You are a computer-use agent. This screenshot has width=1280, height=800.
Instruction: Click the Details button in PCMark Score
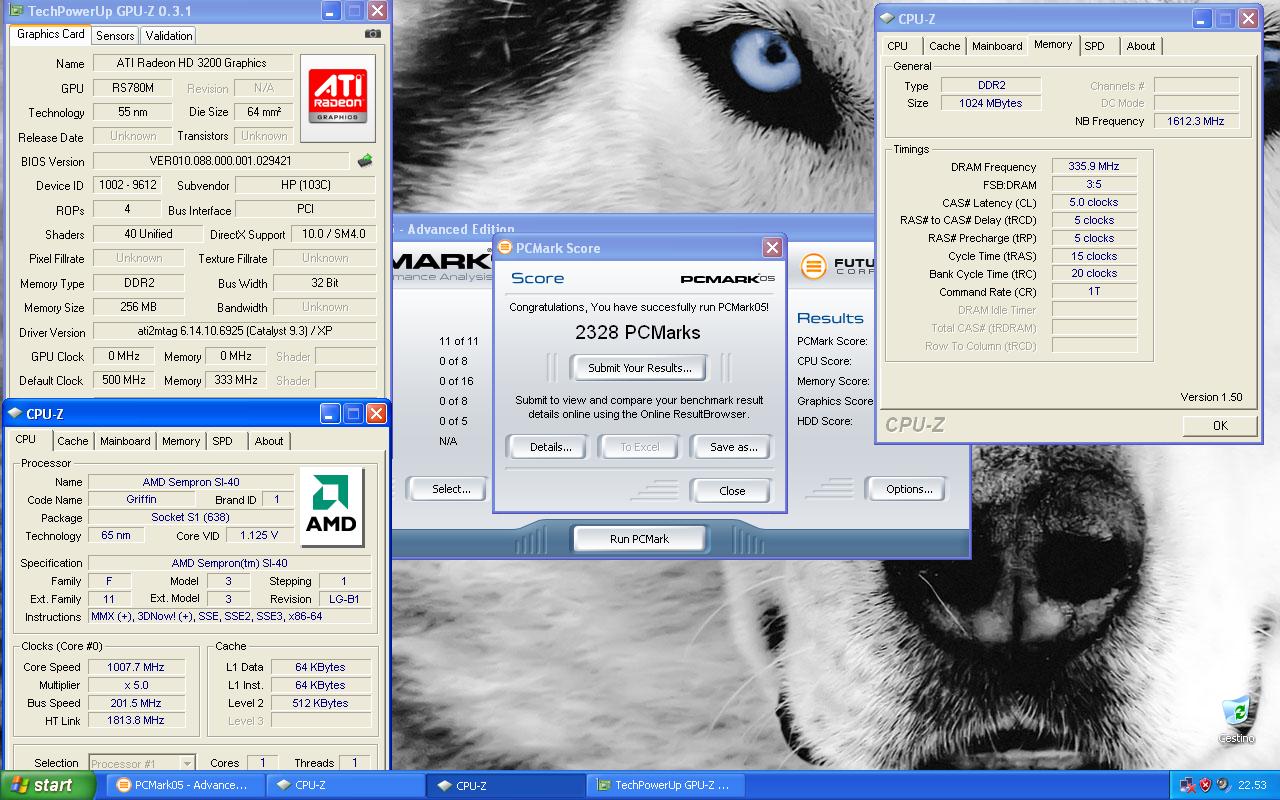click(x=550, y=447)
